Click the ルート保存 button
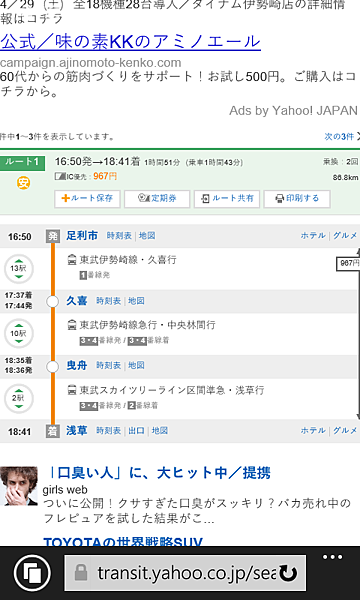360x600 pixels. (x=87, y=199)
